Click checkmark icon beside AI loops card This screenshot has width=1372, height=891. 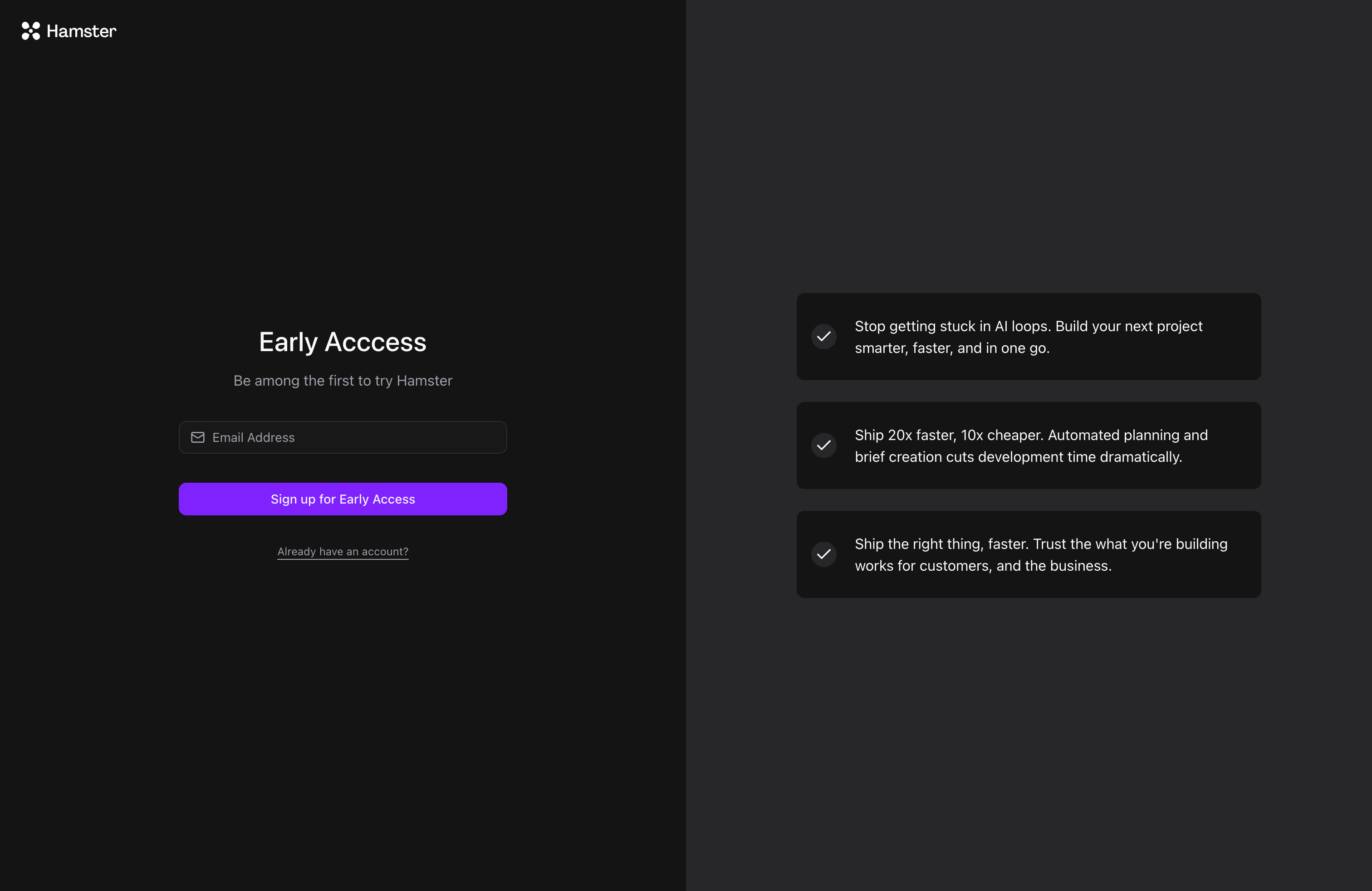point(824,337)
